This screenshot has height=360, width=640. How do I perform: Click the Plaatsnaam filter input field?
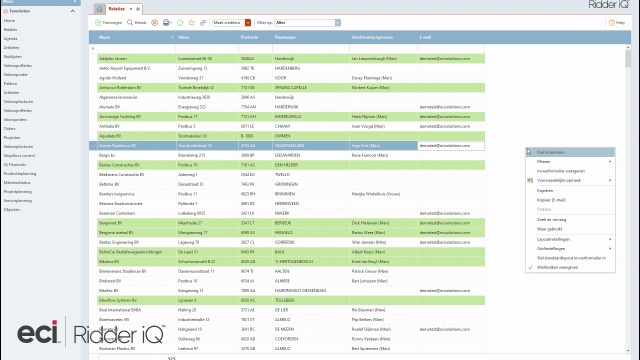(311, 49)
